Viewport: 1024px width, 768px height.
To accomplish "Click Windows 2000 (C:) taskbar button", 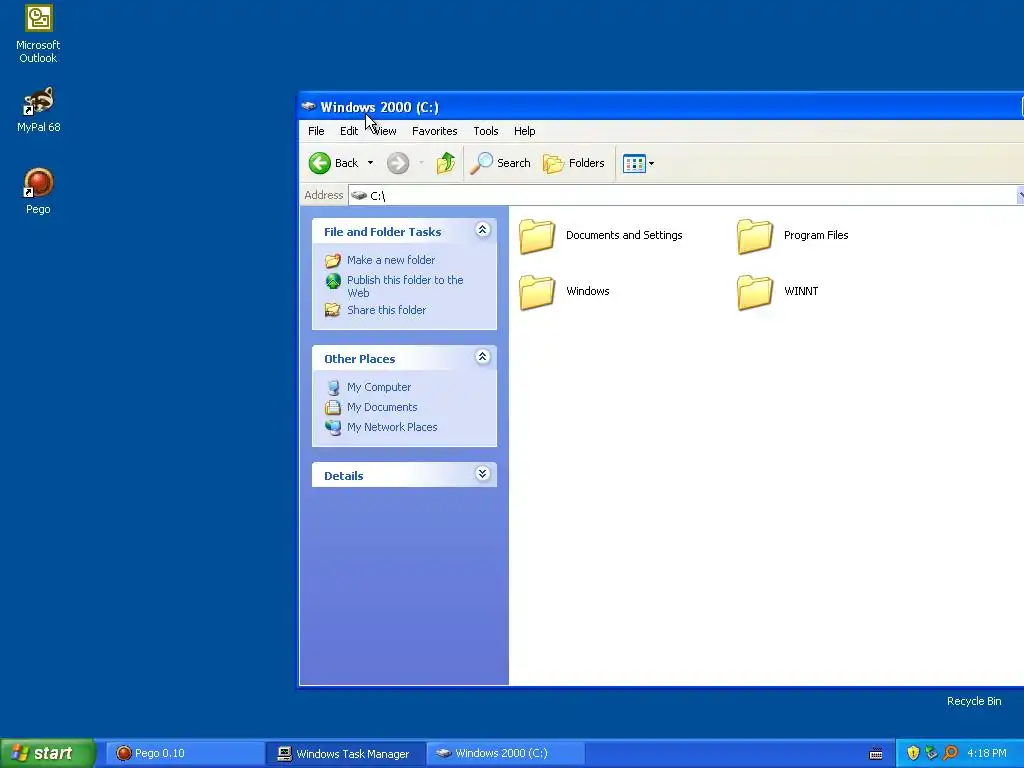I will tap(505, 753).
